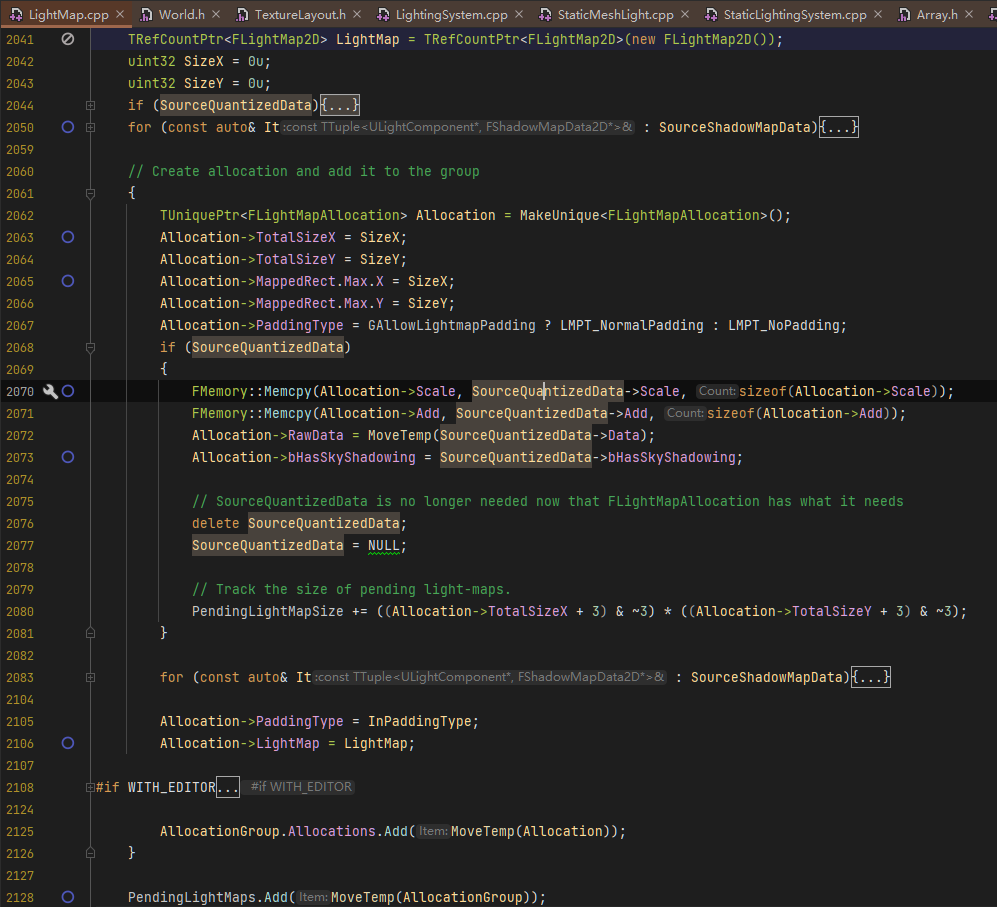The image size is (997, 907).
Task: Click the disabled breakpoint icon on line 2041
Action: pyautogui.click(x=67, y=39)
